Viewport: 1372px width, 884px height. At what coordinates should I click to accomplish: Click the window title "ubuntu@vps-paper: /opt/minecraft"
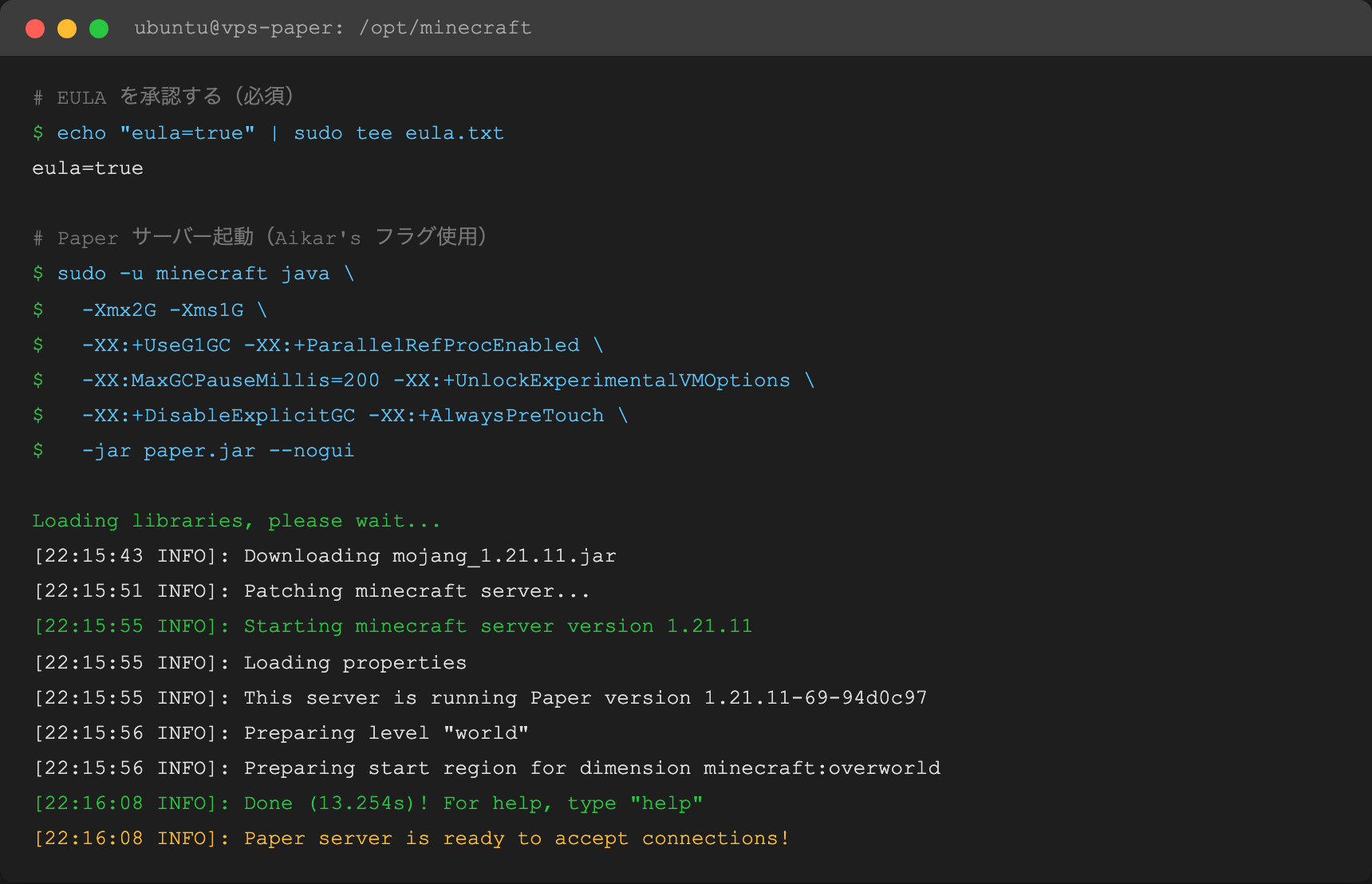(x=333, y=28)
